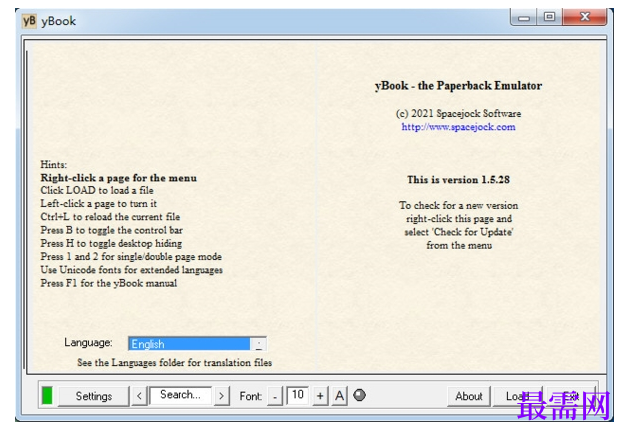
Task: Close the yBook window
Action: point(584,17)
